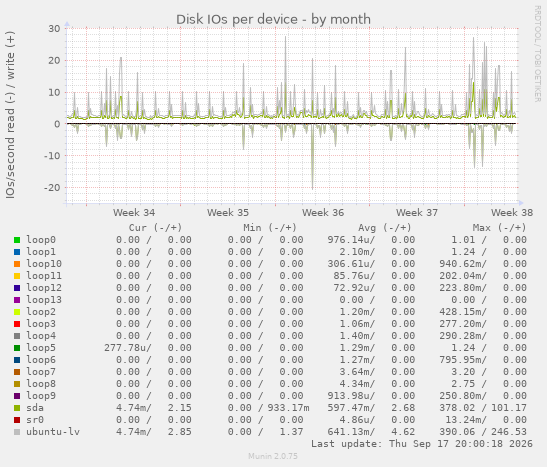Select the 'loop9' device label
The image size is (547, 467).
click(41, 396)
